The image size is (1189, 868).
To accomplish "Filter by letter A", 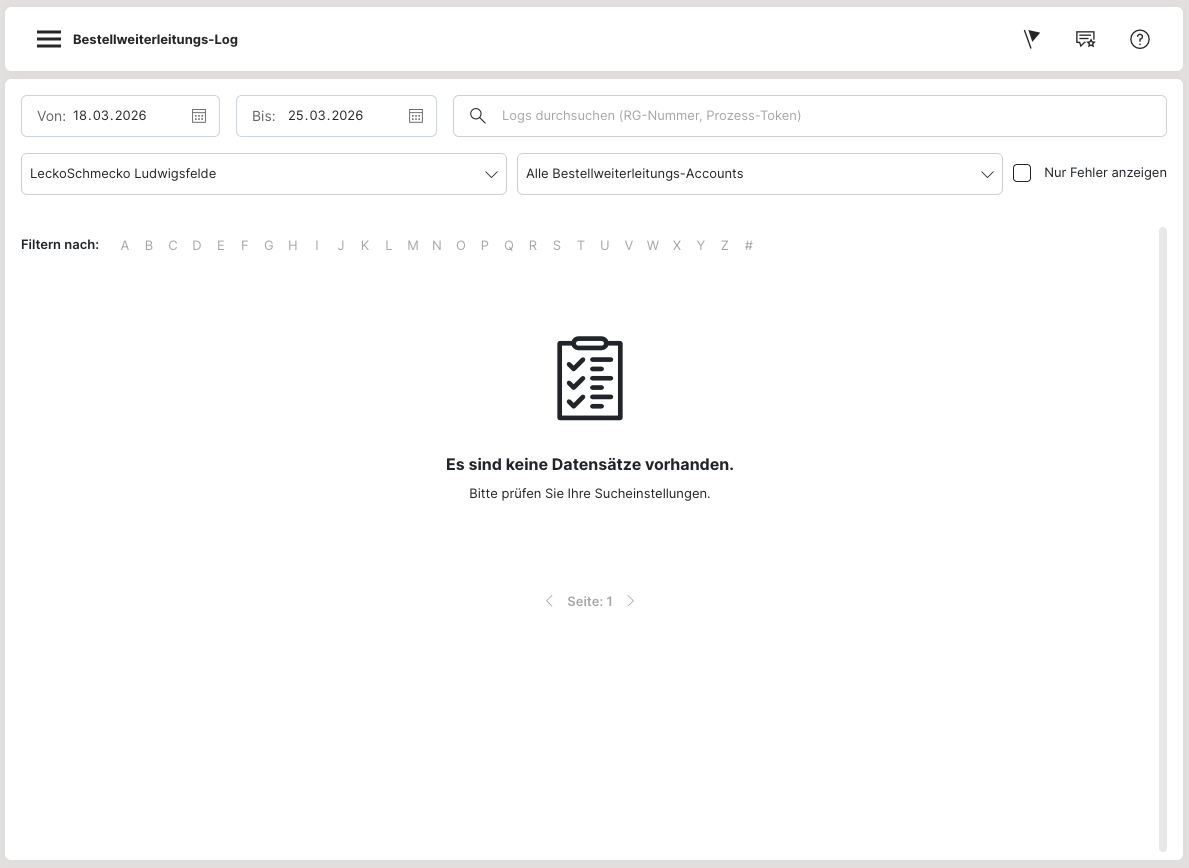I will (125, 246).
